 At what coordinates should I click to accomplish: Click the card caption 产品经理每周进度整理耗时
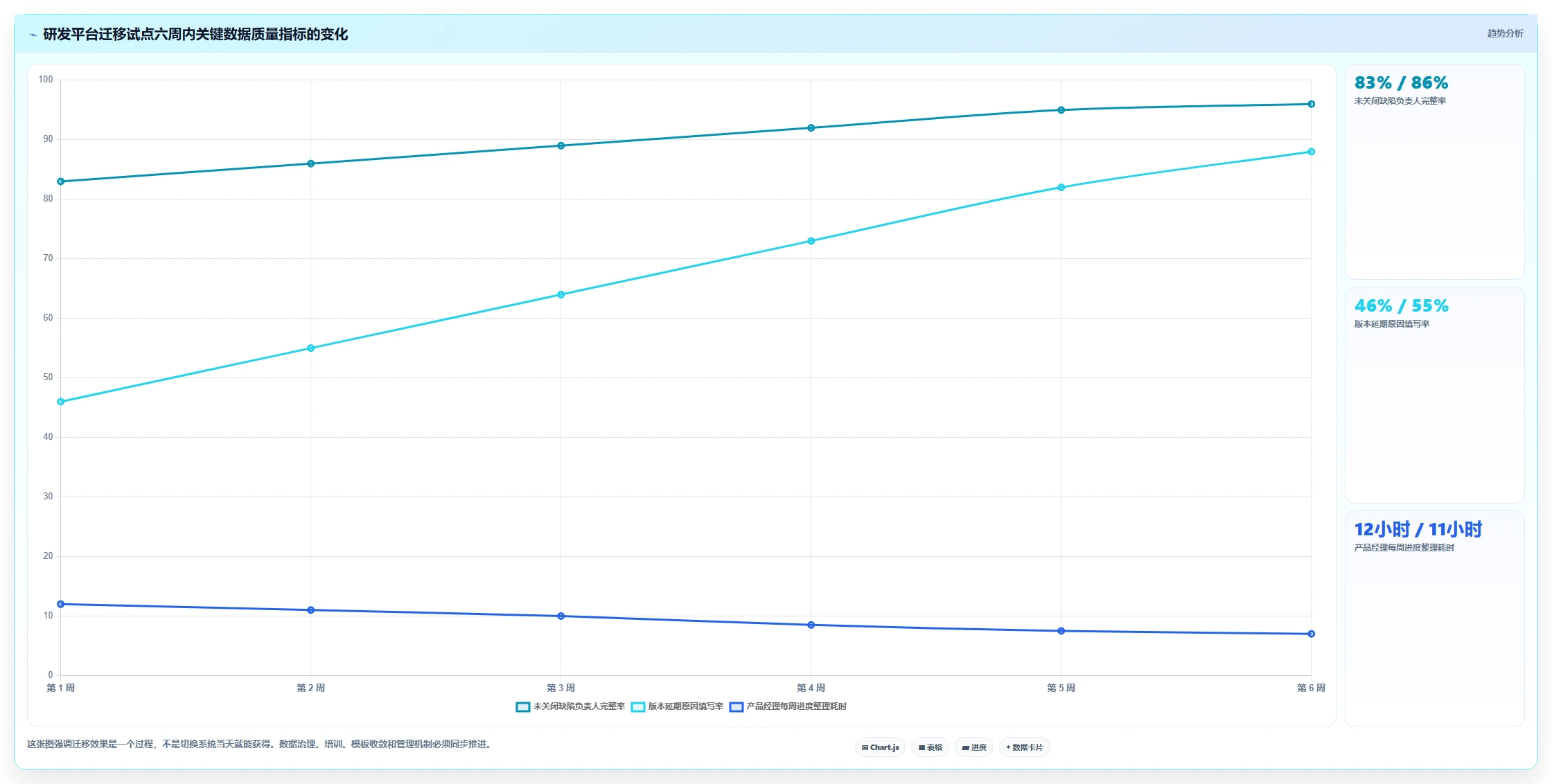pos(1404,548)
